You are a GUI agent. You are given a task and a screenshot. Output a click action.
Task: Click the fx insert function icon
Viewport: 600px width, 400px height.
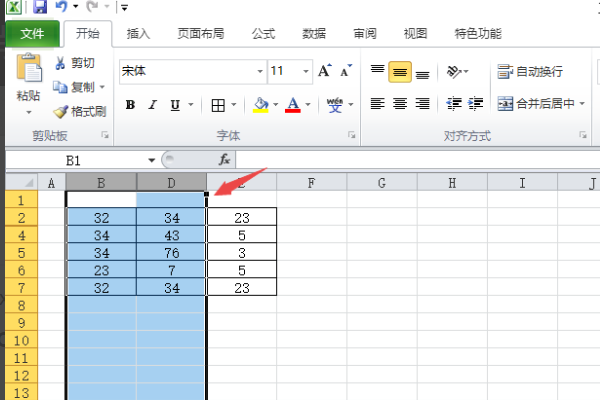coord(224,160)
